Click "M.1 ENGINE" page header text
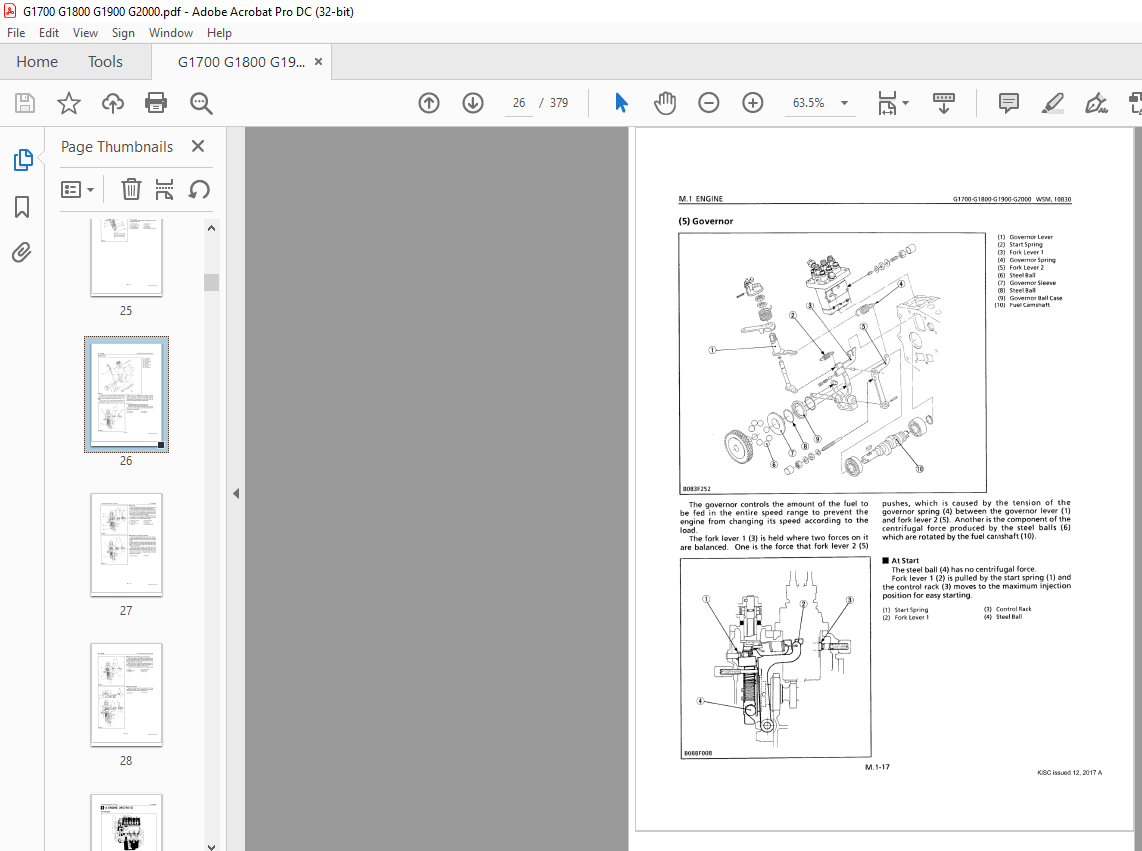 701,198
